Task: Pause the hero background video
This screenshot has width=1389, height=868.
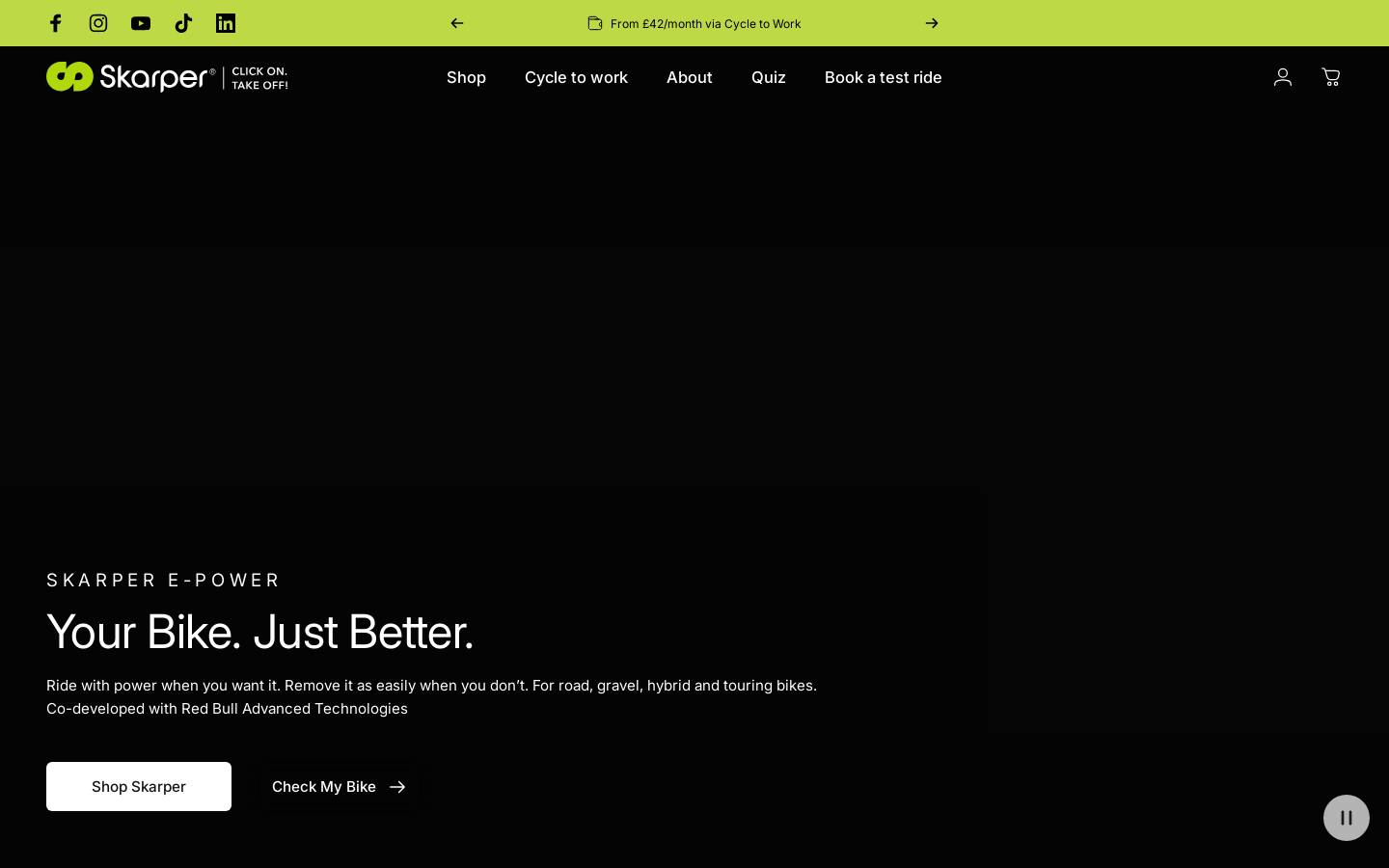Action: pos(1347,818)
